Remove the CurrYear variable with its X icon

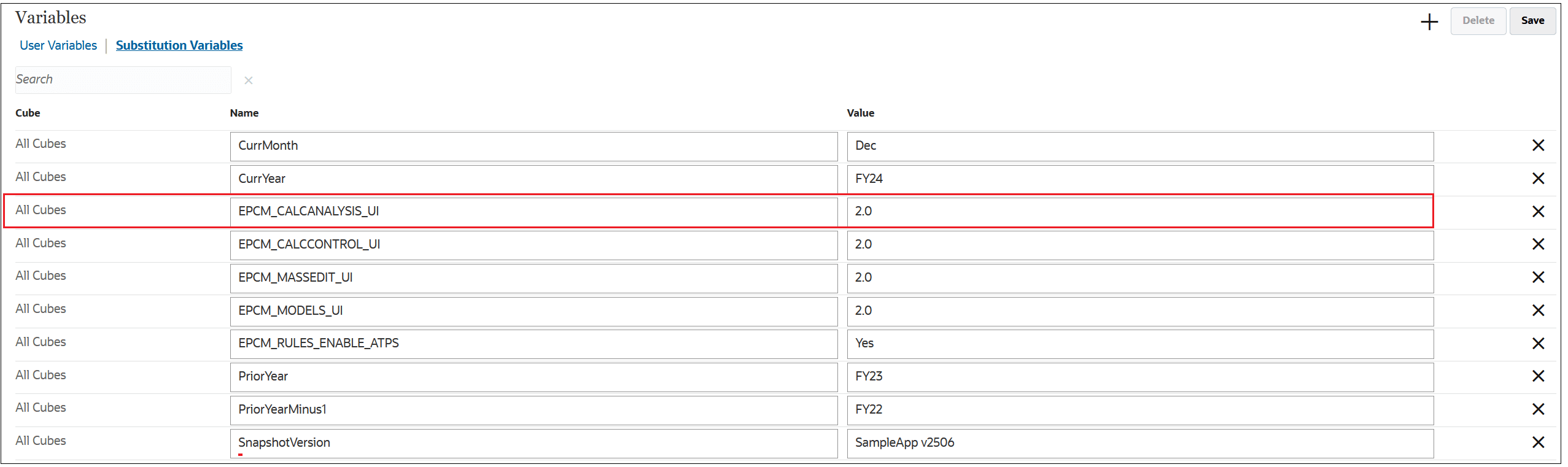pos(1539,179)
